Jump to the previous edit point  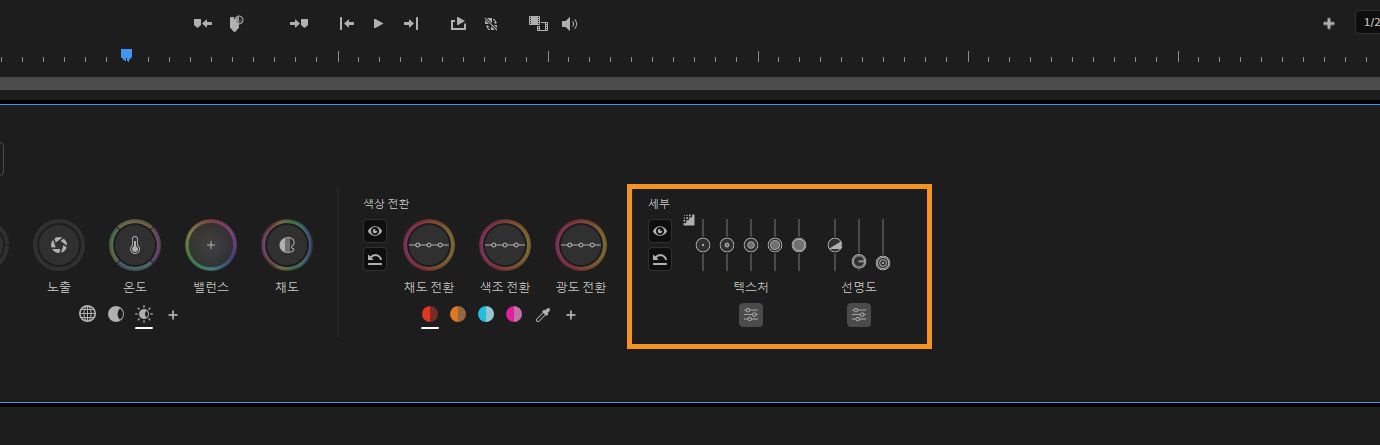(347, 23)
